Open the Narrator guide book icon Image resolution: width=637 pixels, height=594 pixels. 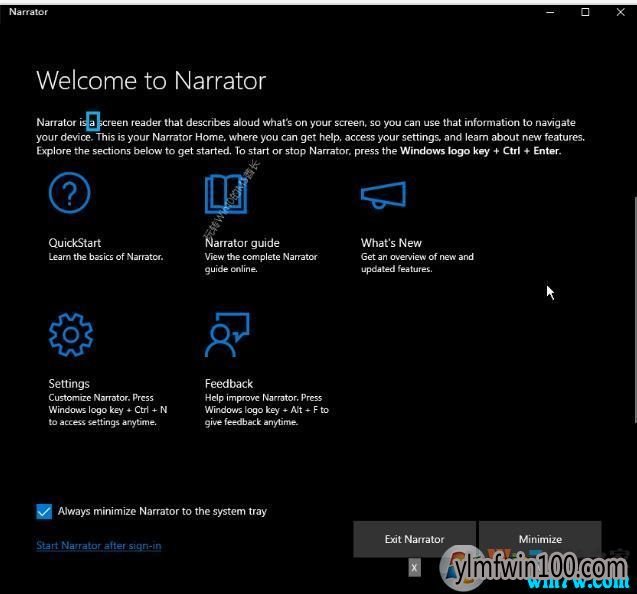tap(226, 194)
